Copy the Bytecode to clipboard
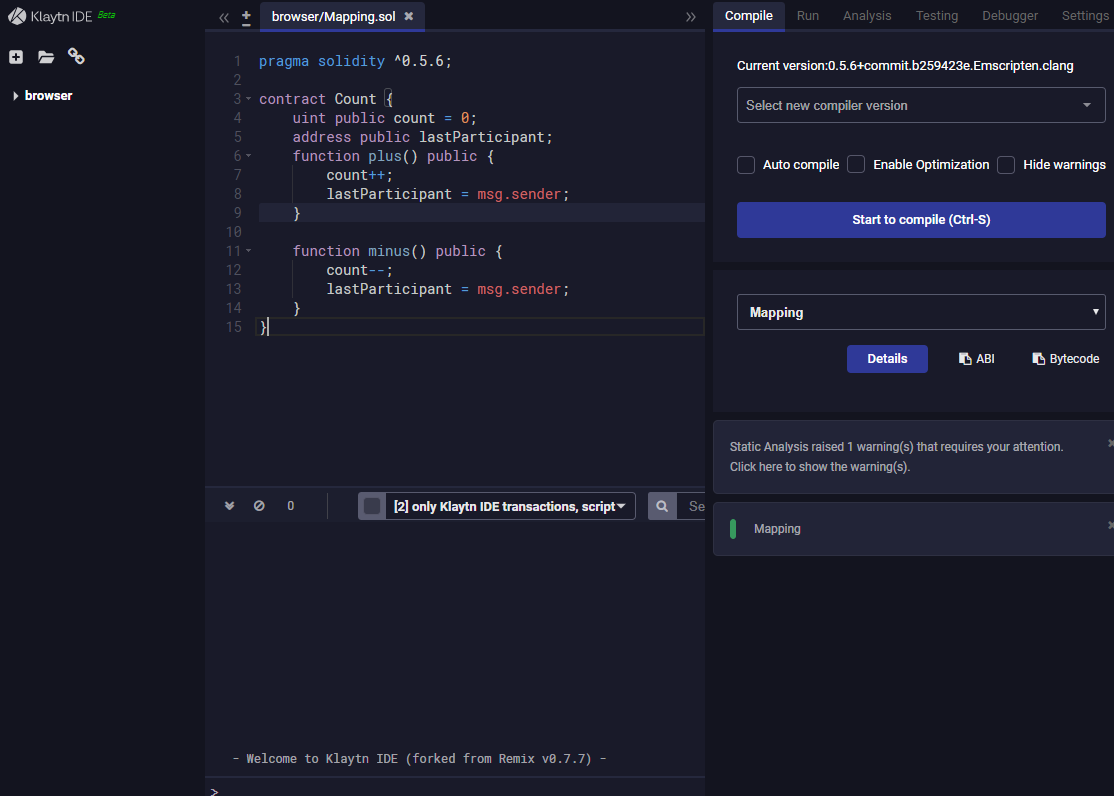 [x=1066, y=359]
